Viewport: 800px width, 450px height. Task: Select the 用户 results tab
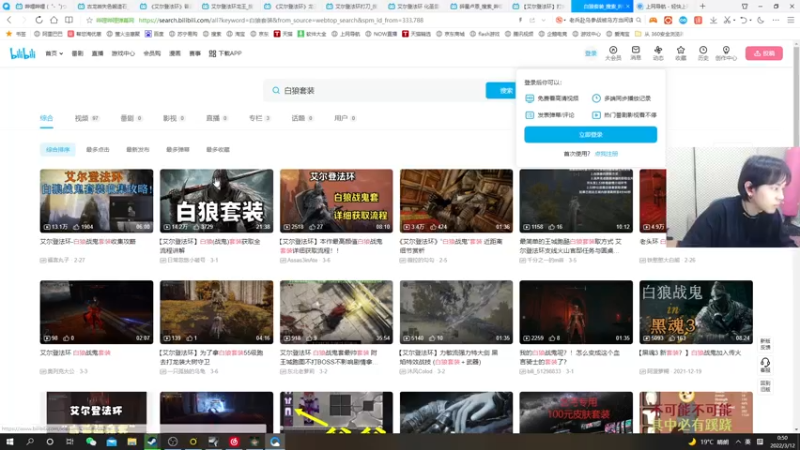(344, 118)
